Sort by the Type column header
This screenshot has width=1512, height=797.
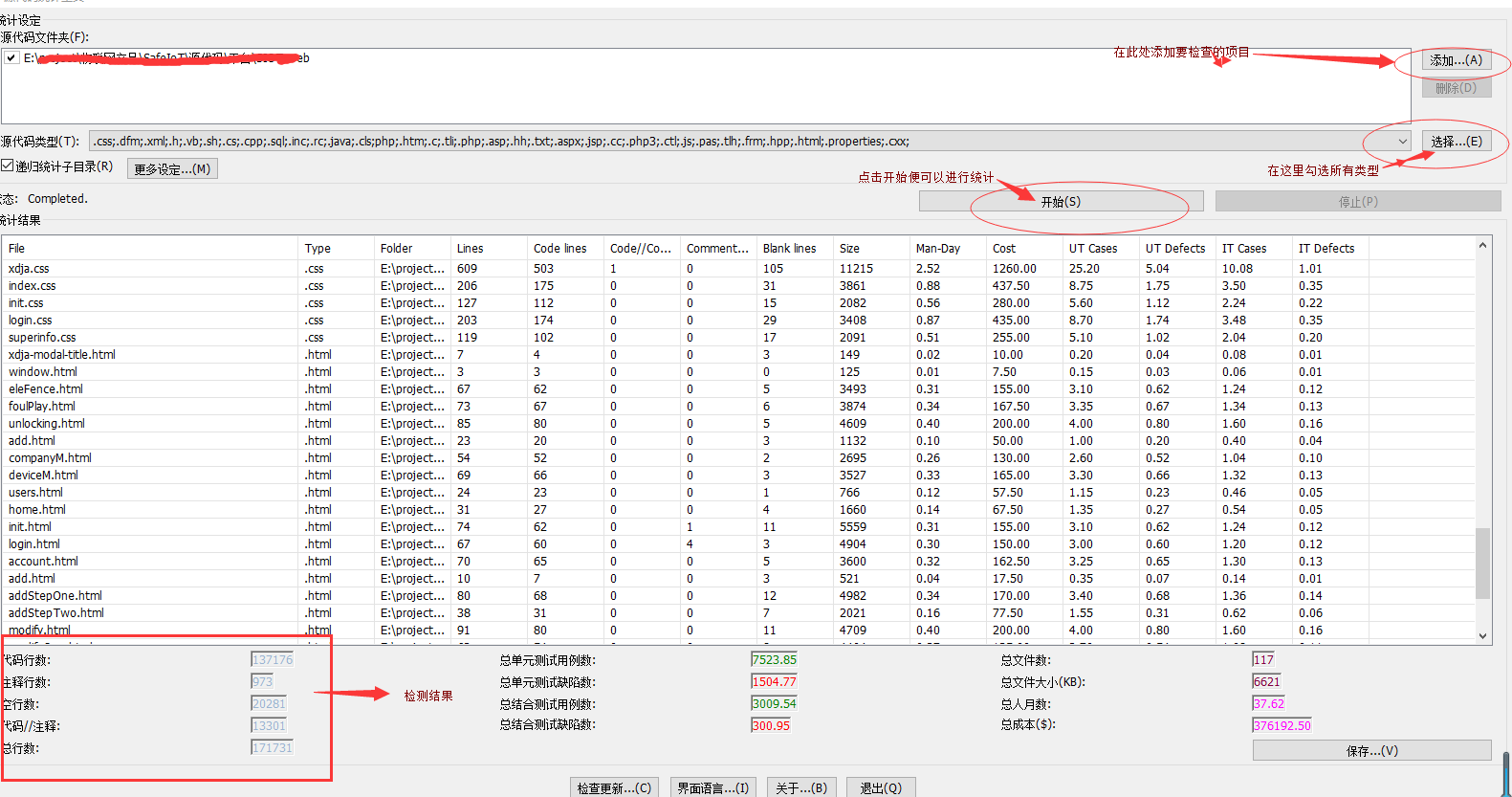click(336, 248)
